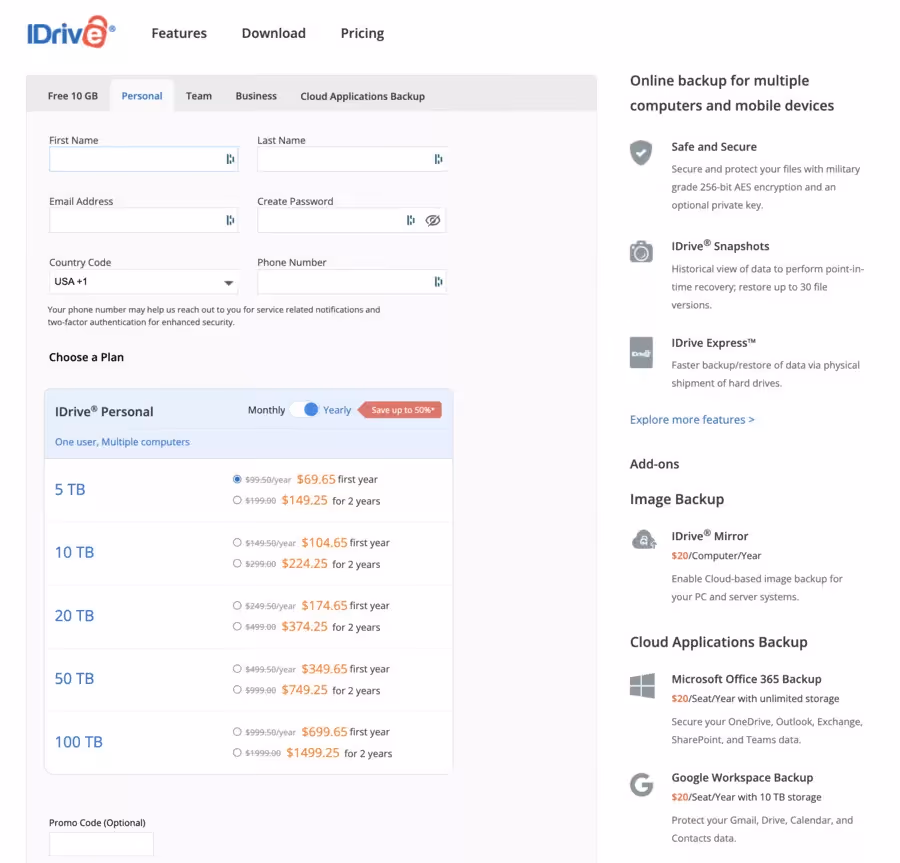Switch to the Business tab
Image resolution: width=900 pixels, height=863 pixels.
coord(256,96)
